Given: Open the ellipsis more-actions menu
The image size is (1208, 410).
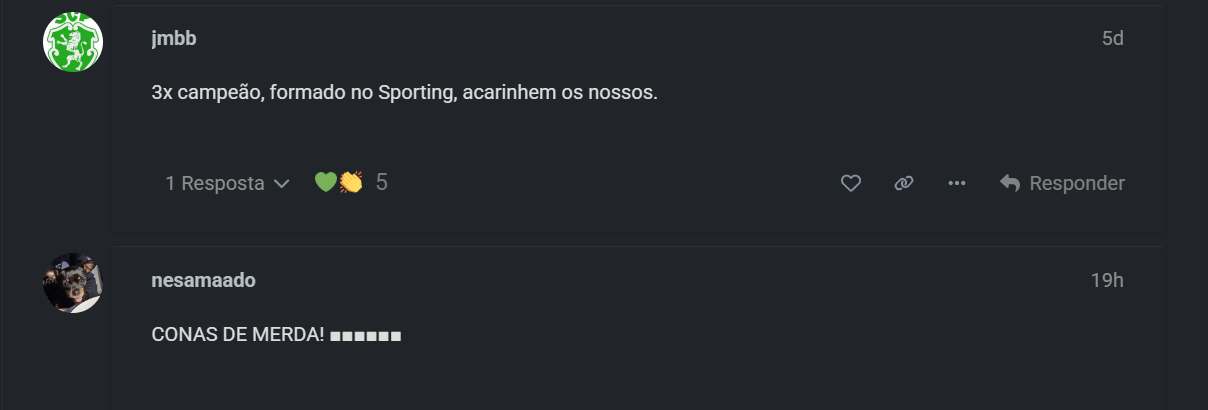Looking at the screenshot, I should pos(957,183).
